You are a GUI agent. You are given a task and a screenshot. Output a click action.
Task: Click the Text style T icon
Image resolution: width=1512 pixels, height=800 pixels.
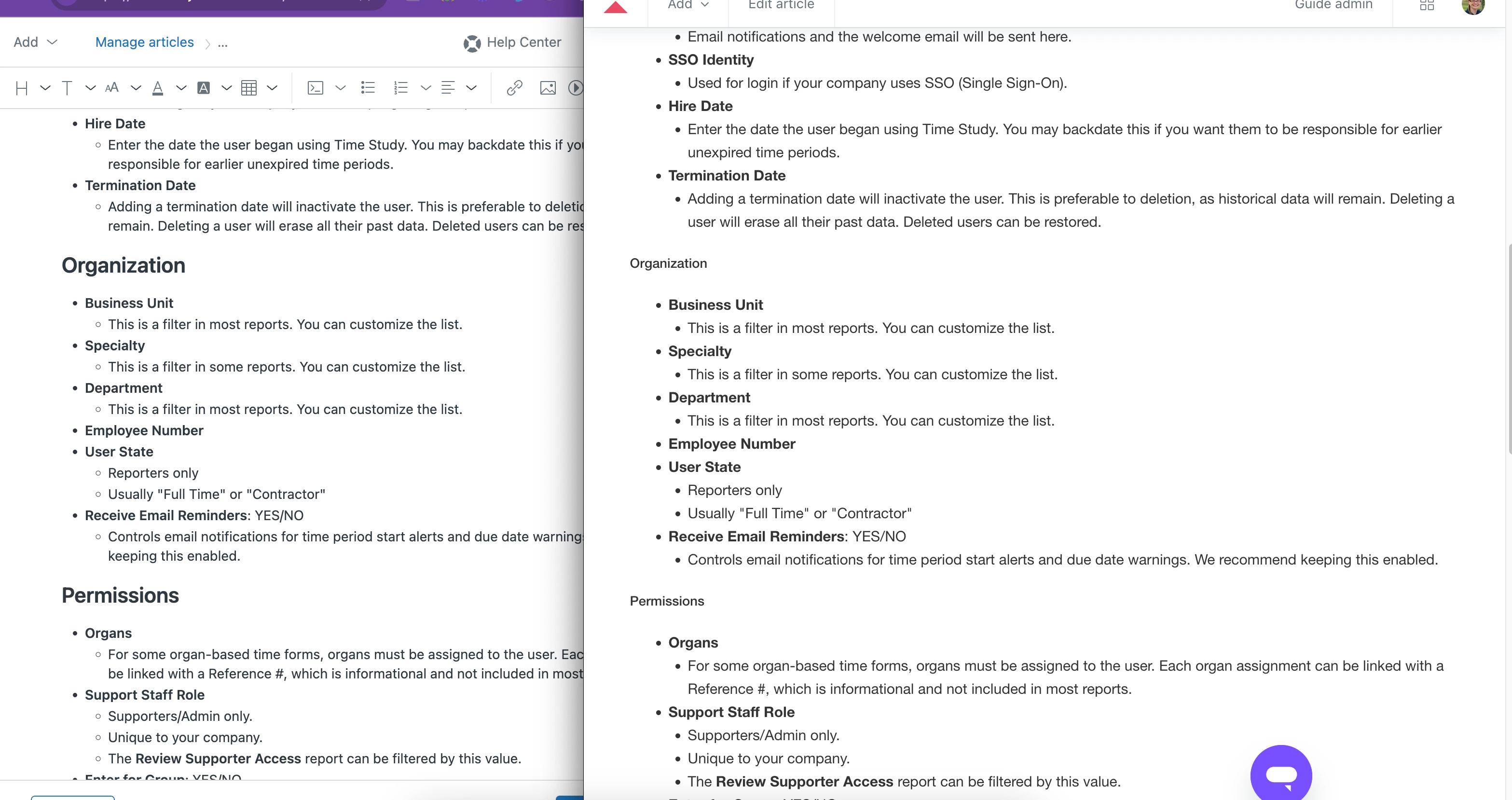(67, 88)
